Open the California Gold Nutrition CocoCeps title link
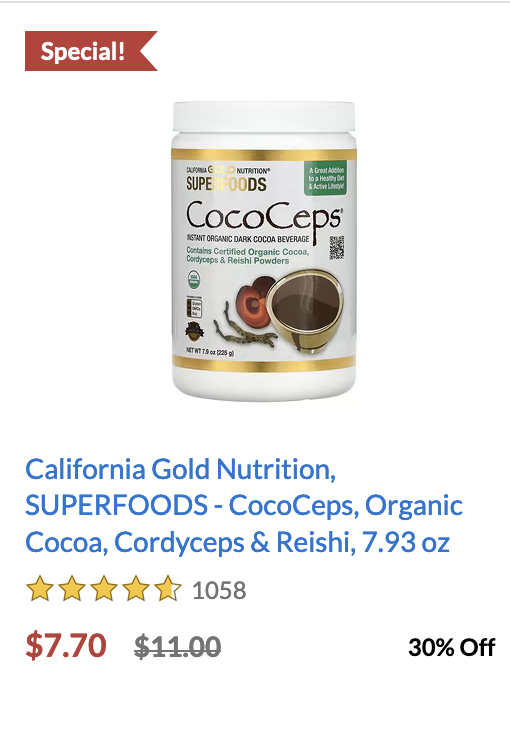510x732 pixels. [244, 506]
